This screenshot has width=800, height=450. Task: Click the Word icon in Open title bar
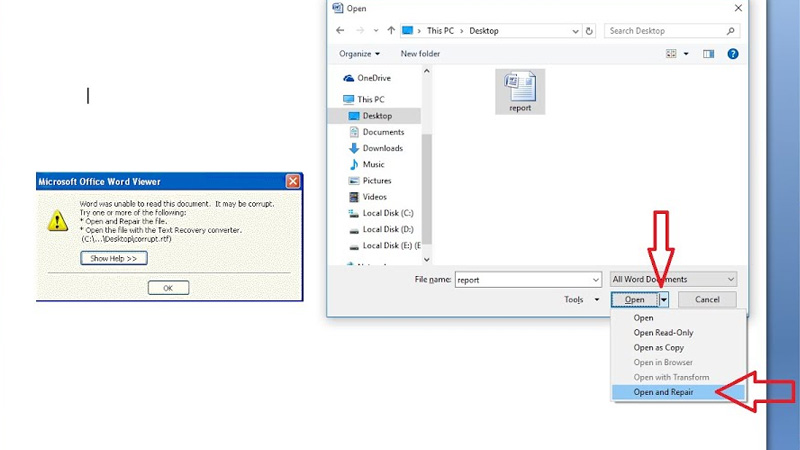337,8
